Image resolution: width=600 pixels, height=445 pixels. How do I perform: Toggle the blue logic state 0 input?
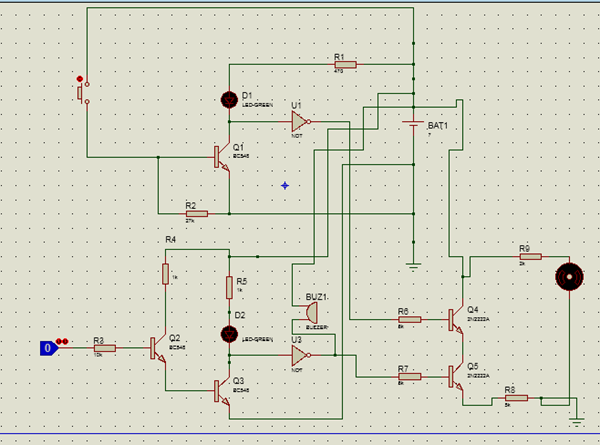49,348
